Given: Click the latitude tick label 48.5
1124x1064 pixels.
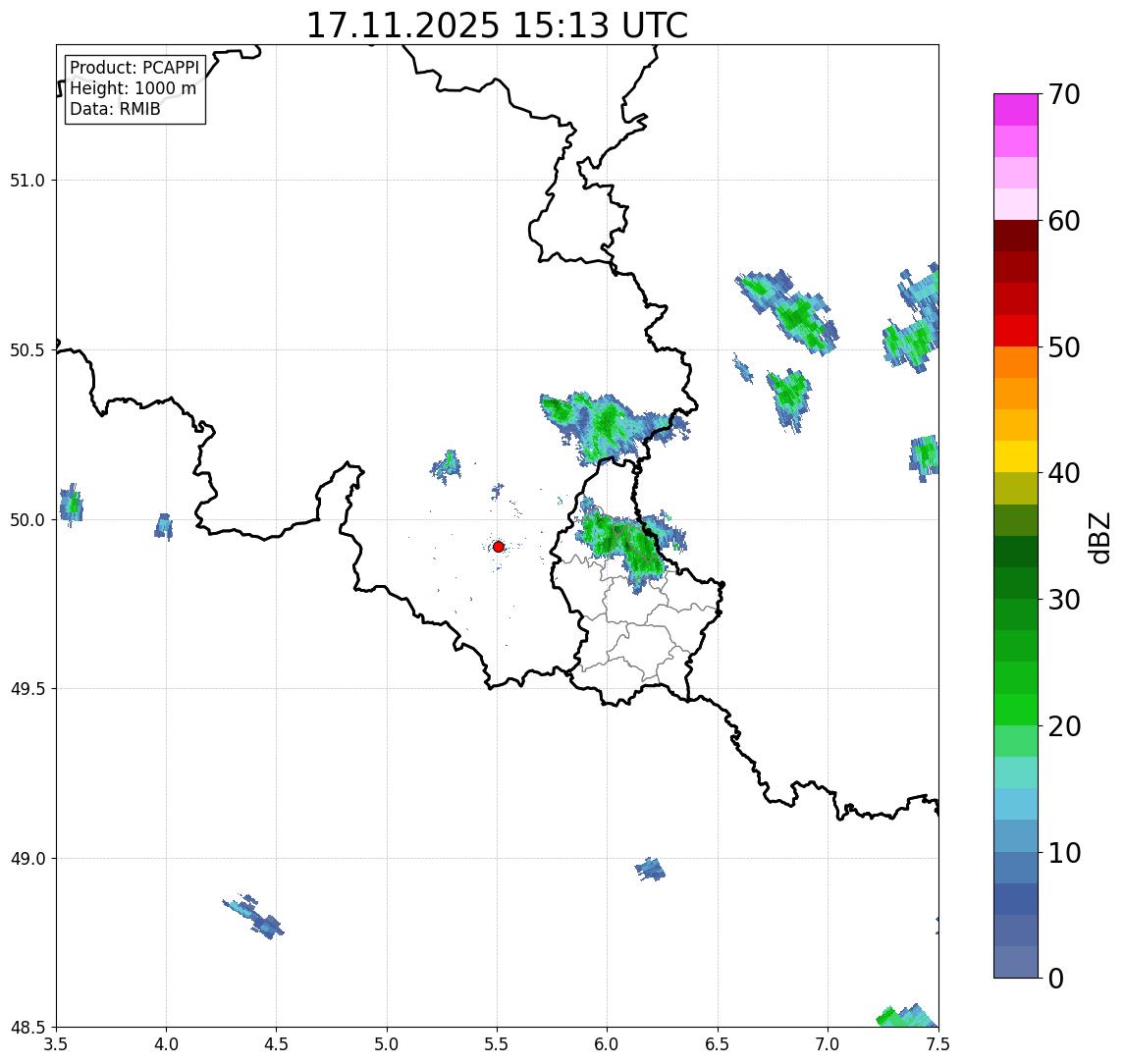Looking at the screenshot, I should pyautogui.click(x=27, y=1028).
